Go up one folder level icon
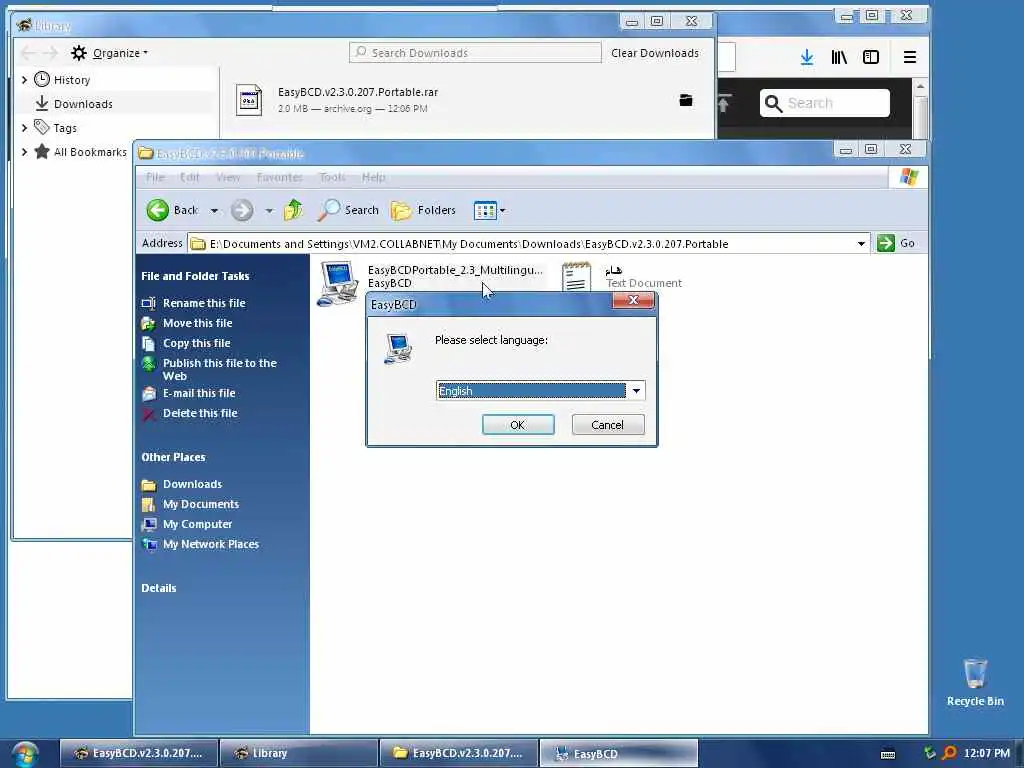1024x768 pixels. point(293,210)
